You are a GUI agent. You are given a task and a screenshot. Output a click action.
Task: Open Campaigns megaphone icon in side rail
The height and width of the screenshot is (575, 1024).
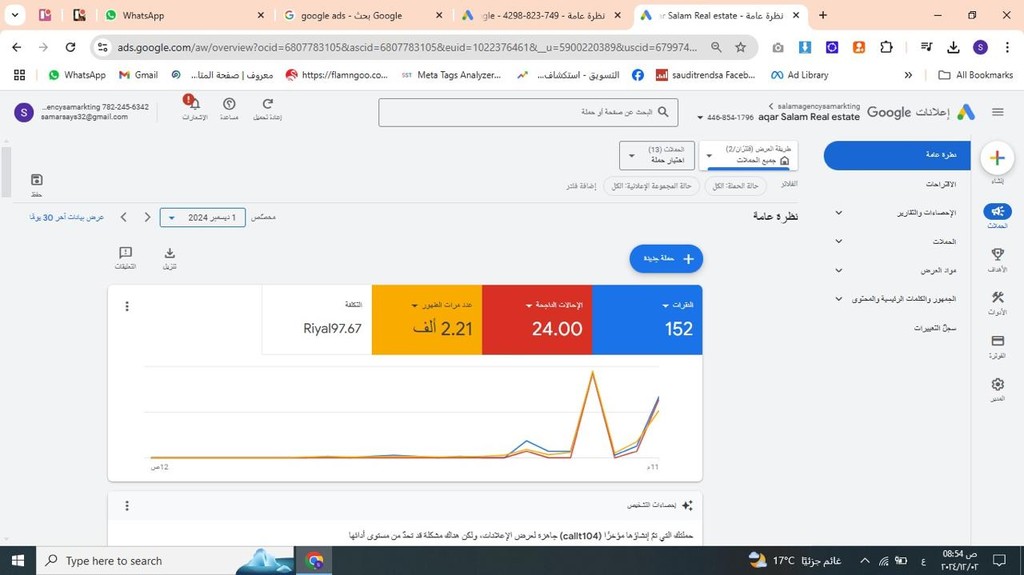pyautogui.click(x=997, y=211)
